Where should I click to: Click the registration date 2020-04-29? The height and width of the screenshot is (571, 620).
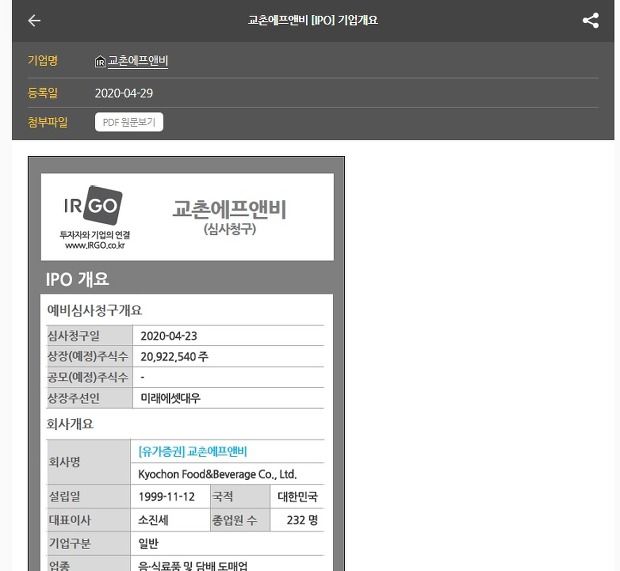pyautogui.click(x=124, y=93)
